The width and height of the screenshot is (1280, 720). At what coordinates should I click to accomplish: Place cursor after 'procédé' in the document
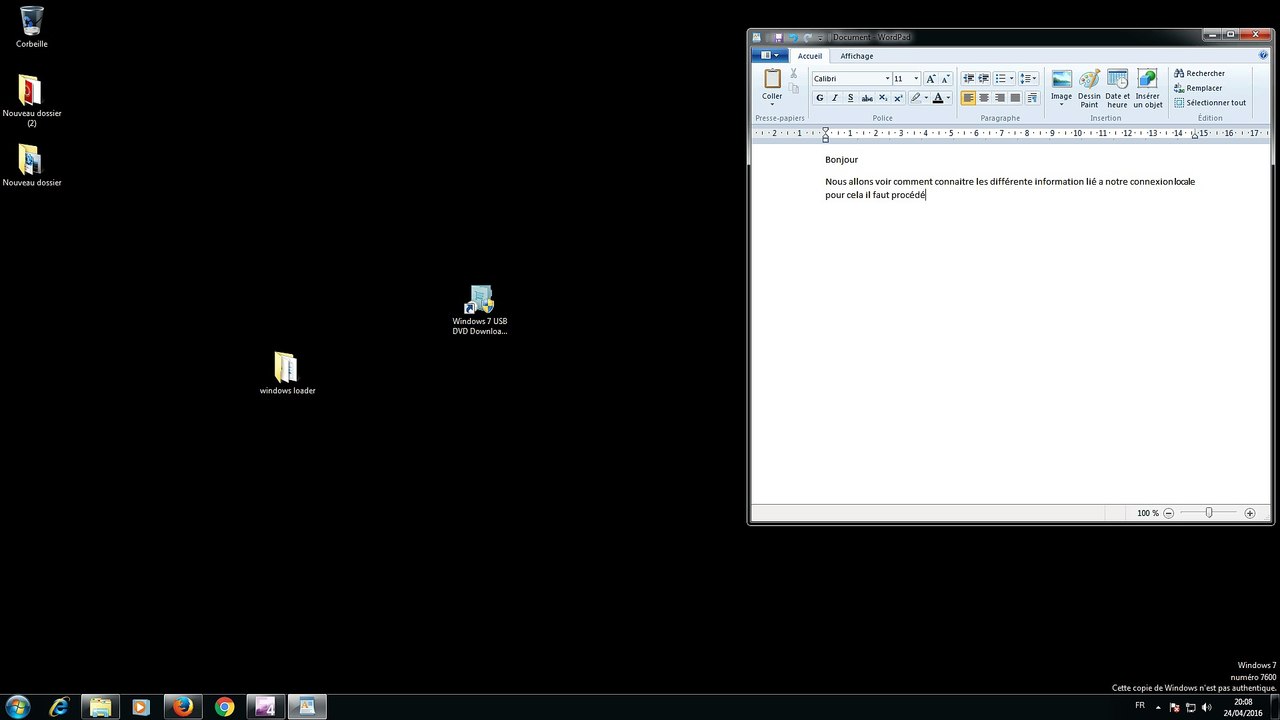coord(927,195)
